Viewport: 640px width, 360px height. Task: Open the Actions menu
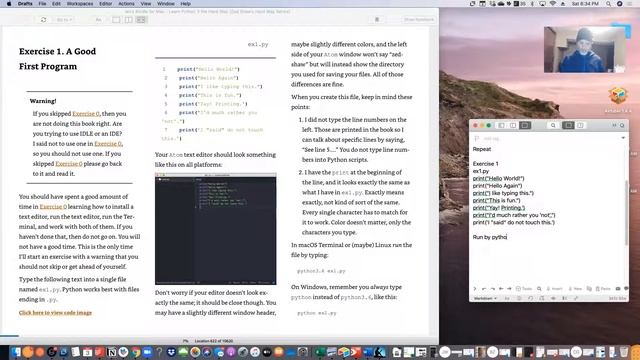point(126,4)
